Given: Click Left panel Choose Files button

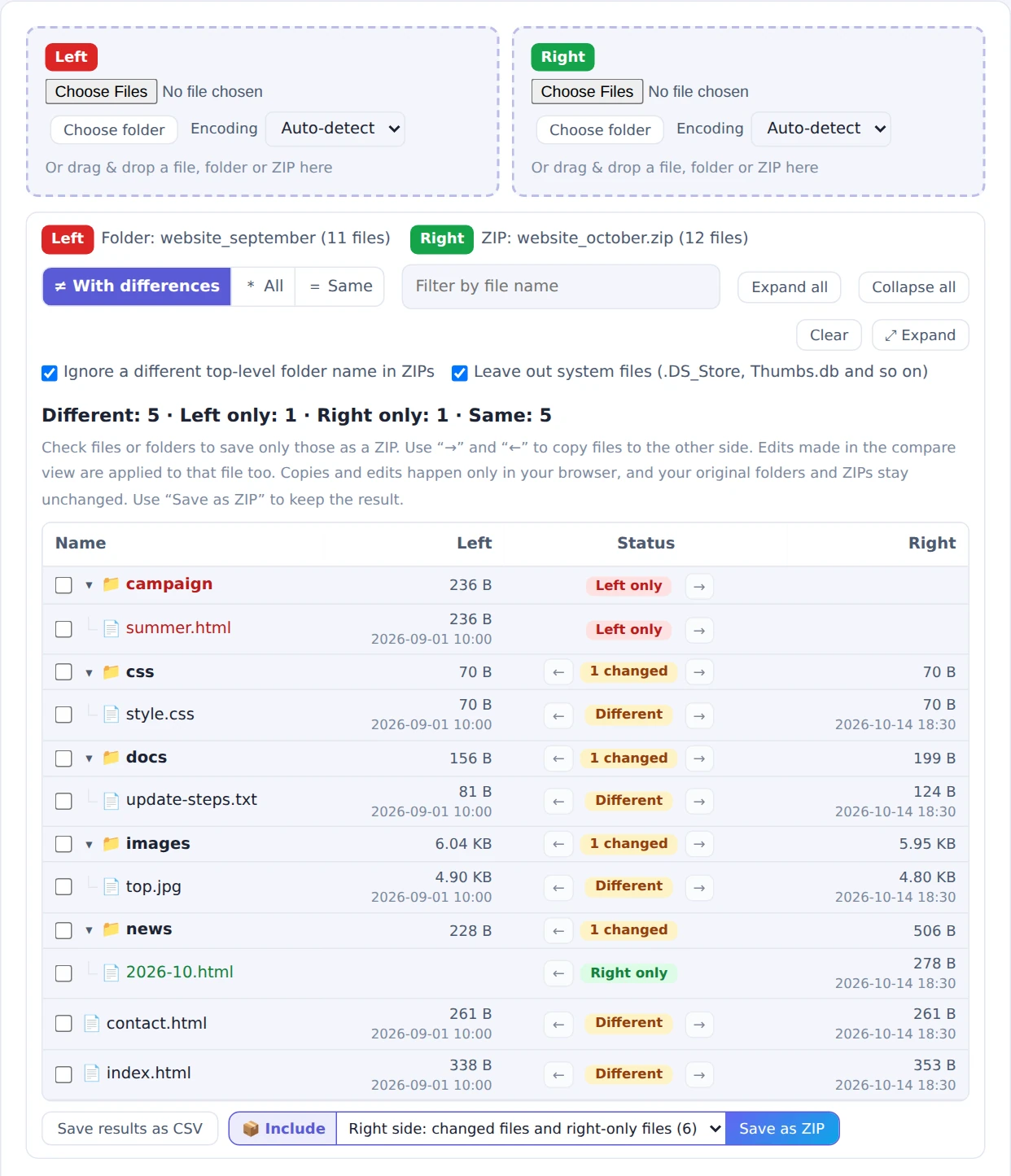Looking at the screenshot, I should [101, 91].
